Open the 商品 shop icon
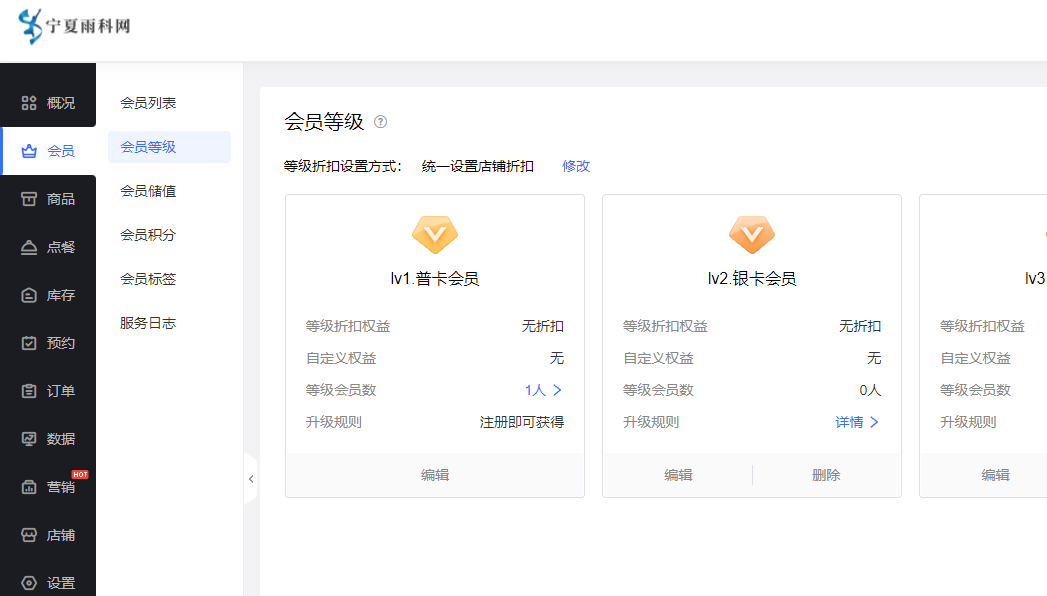The width and height of the screenshot is (1047, 596). point(29,199)
